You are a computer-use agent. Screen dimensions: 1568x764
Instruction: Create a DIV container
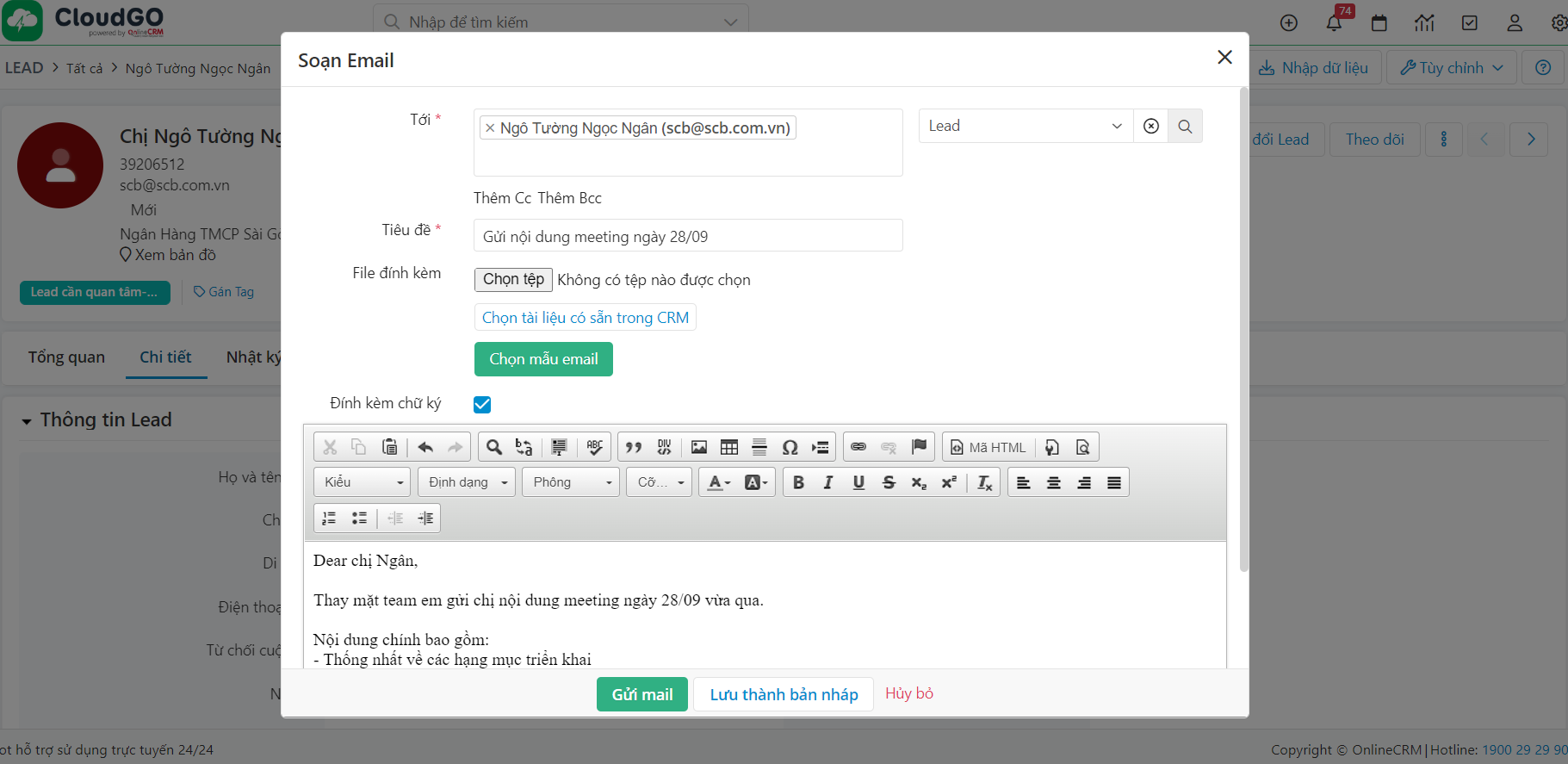(x=664, y=447)
